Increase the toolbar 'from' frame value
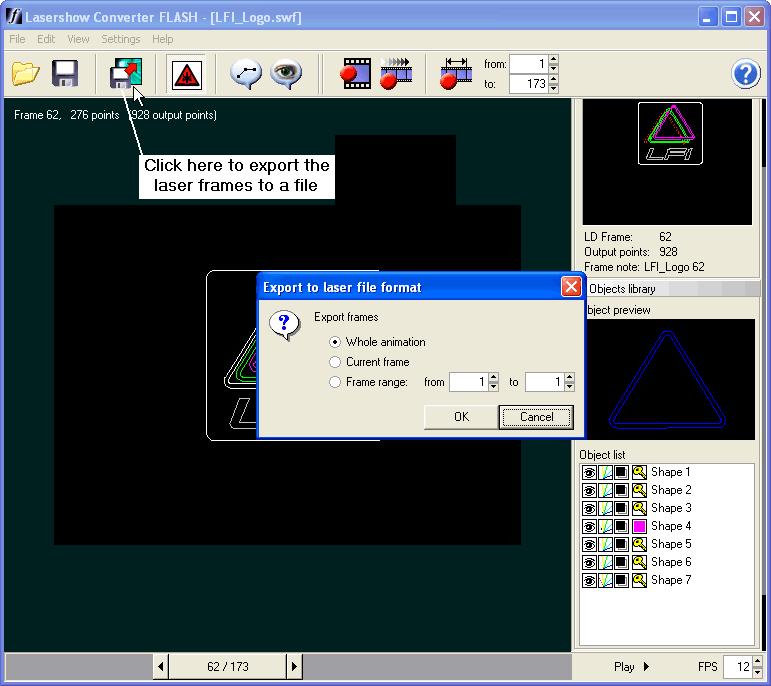This screenshot has height=686, width=771. tap(554, 59)
